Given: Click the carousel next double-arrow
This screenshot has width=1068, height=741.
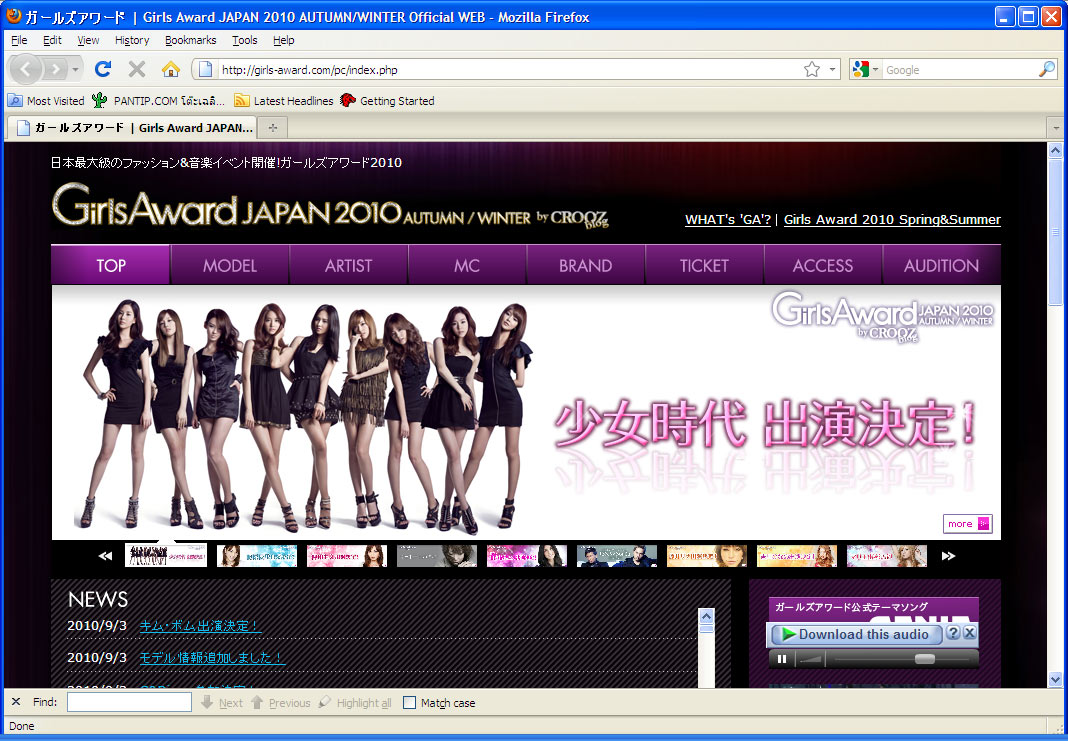Looking at the screenshot, I should pos(948,556).
